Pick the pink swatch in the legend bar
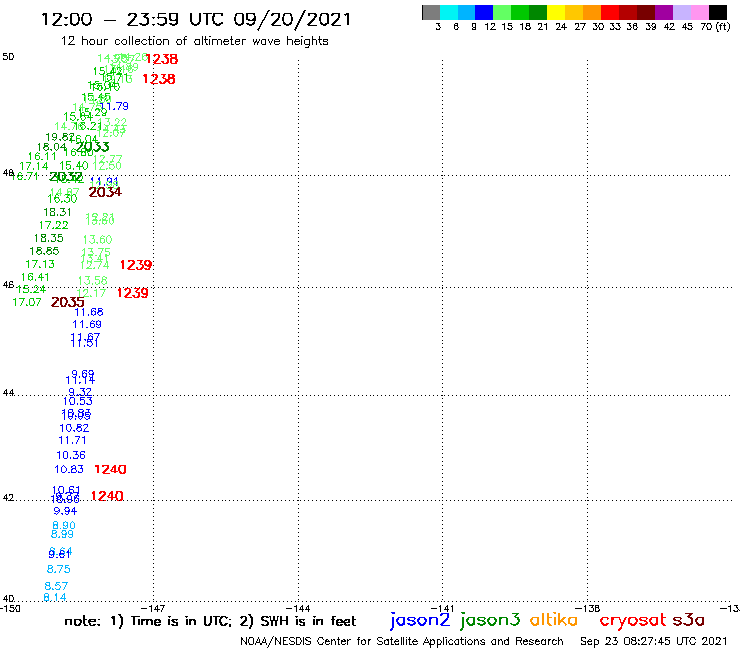740x650 pixels. click(x=699, y=12)
